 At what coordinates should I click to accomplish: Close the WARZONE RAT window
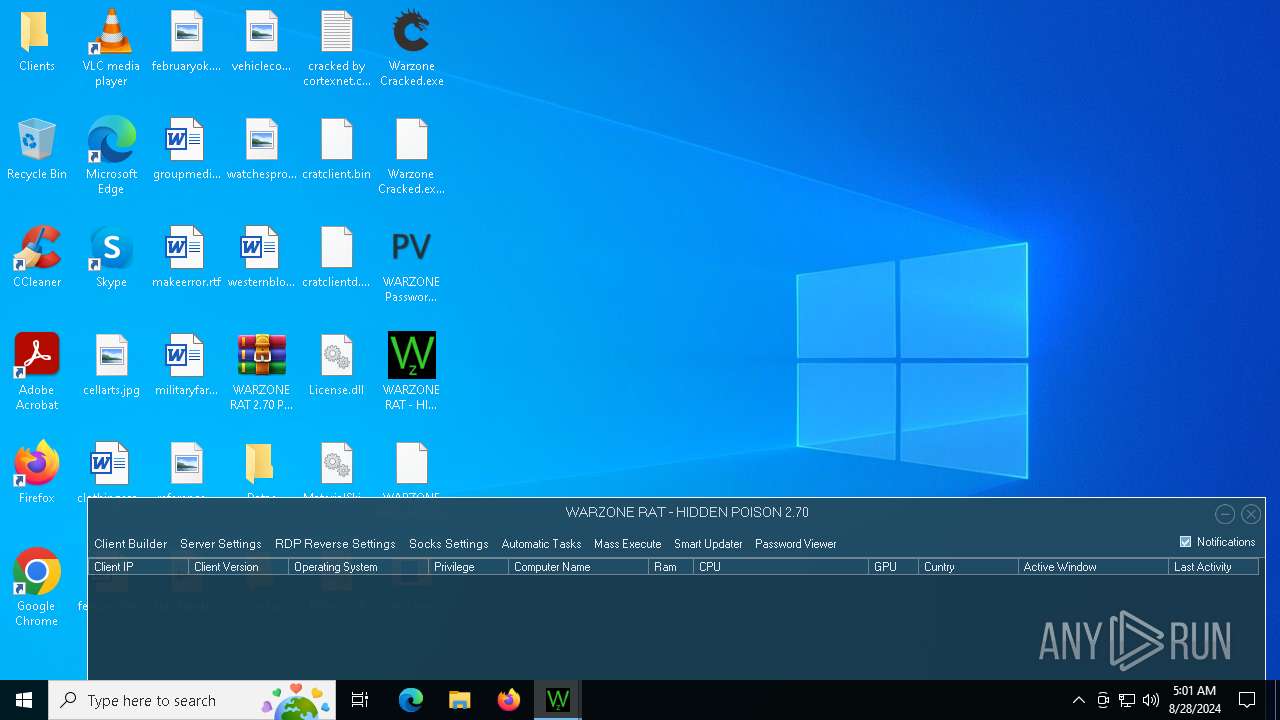point(1251,514)
